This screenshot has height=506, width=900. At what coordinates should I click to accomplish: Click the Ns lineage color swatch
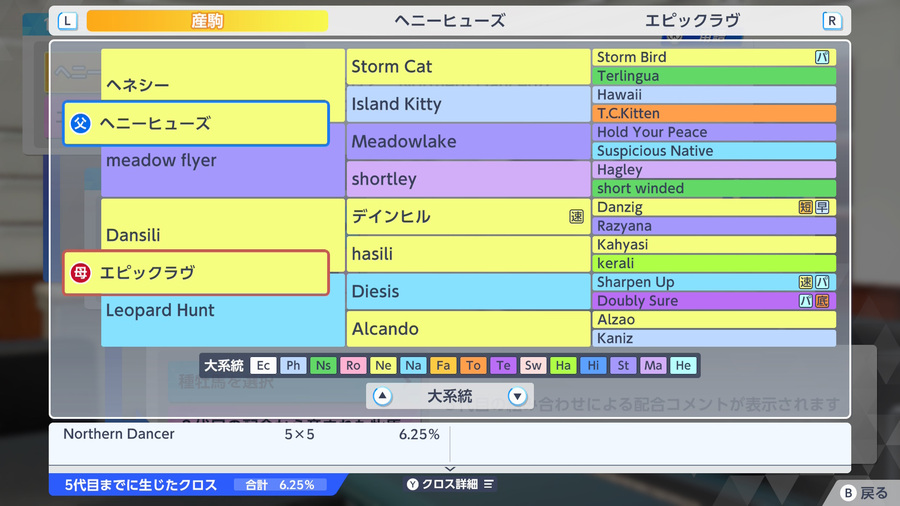pos(323,365)
